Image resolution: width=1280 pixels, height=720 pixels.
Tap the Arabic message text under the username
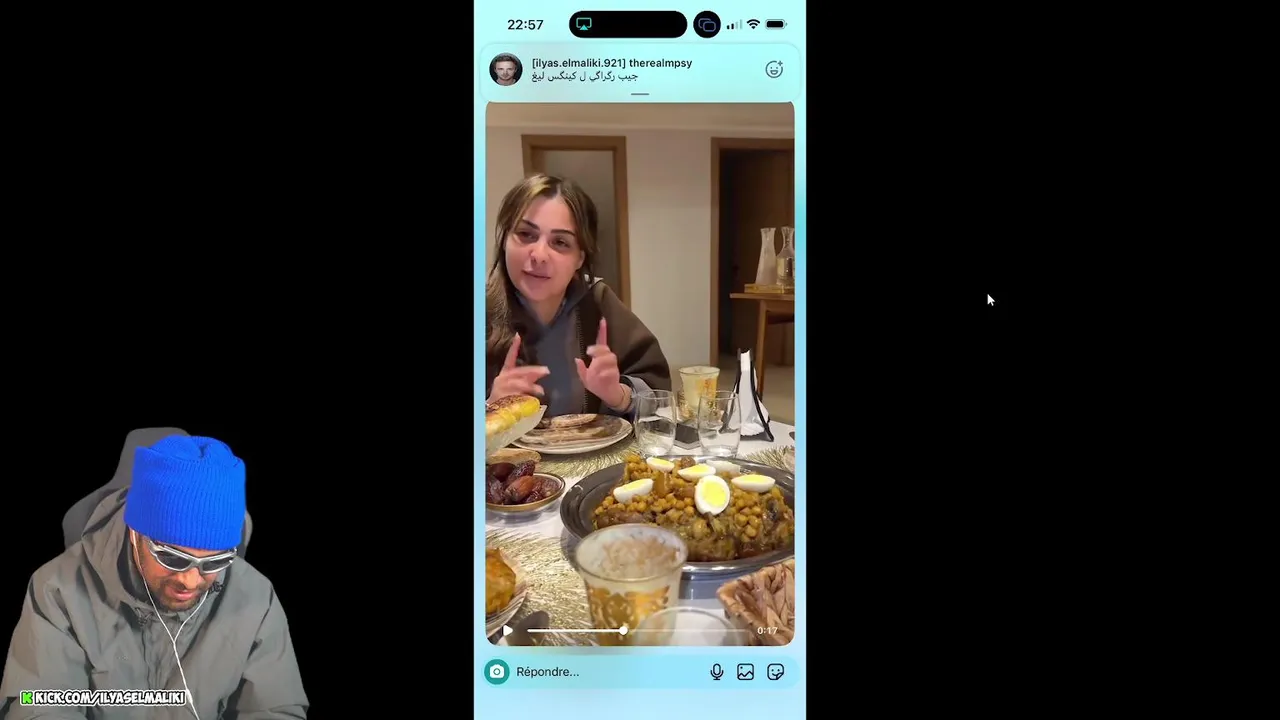(x=585, y=77)
